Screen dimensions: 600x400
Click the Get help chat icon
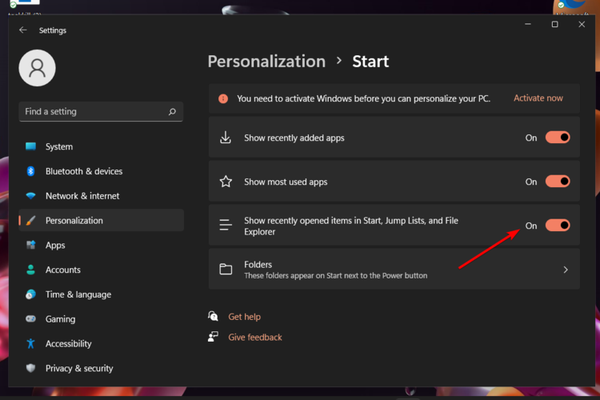click(213, 316)
